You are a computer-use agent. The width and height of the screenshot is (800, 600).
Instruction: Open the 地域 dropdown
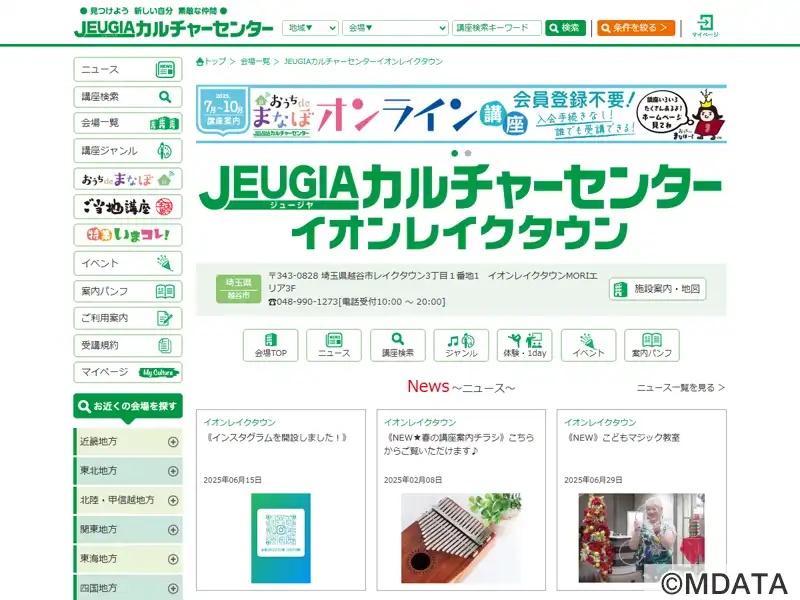coord(310,28)
